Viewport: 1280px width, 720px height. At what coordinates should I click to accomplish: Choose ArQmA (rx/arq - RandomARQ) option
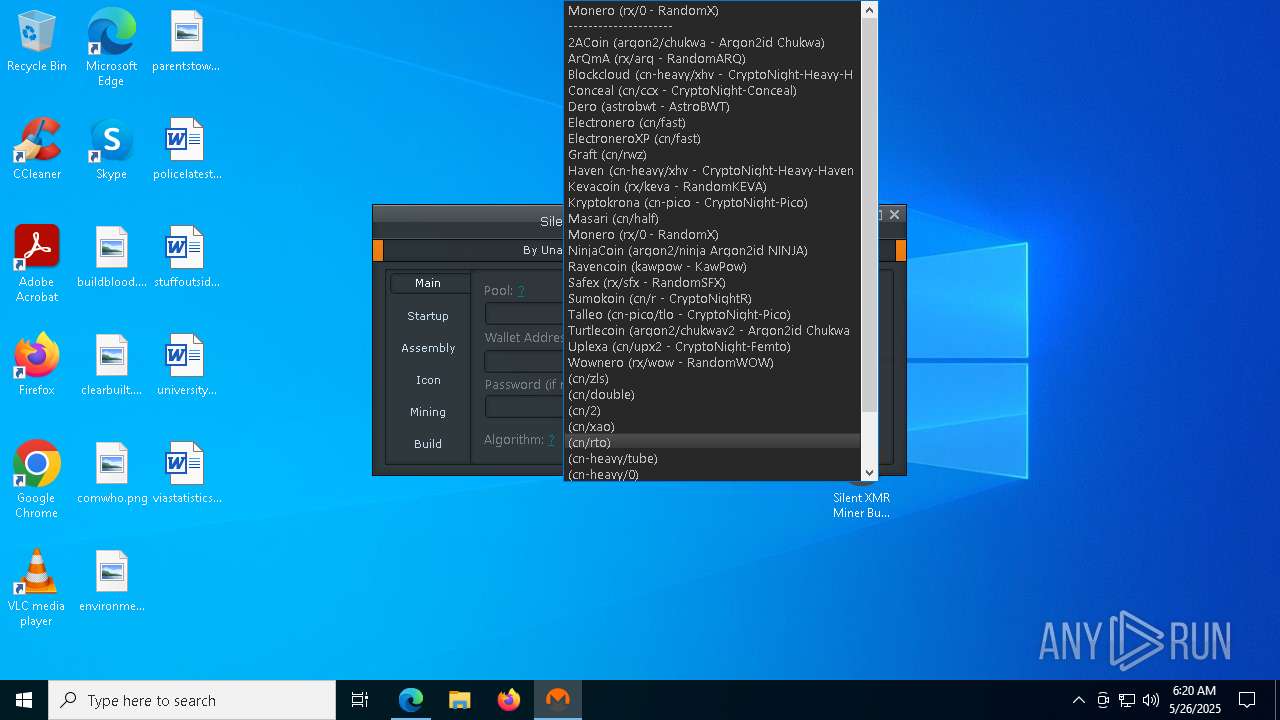point(712,58)
